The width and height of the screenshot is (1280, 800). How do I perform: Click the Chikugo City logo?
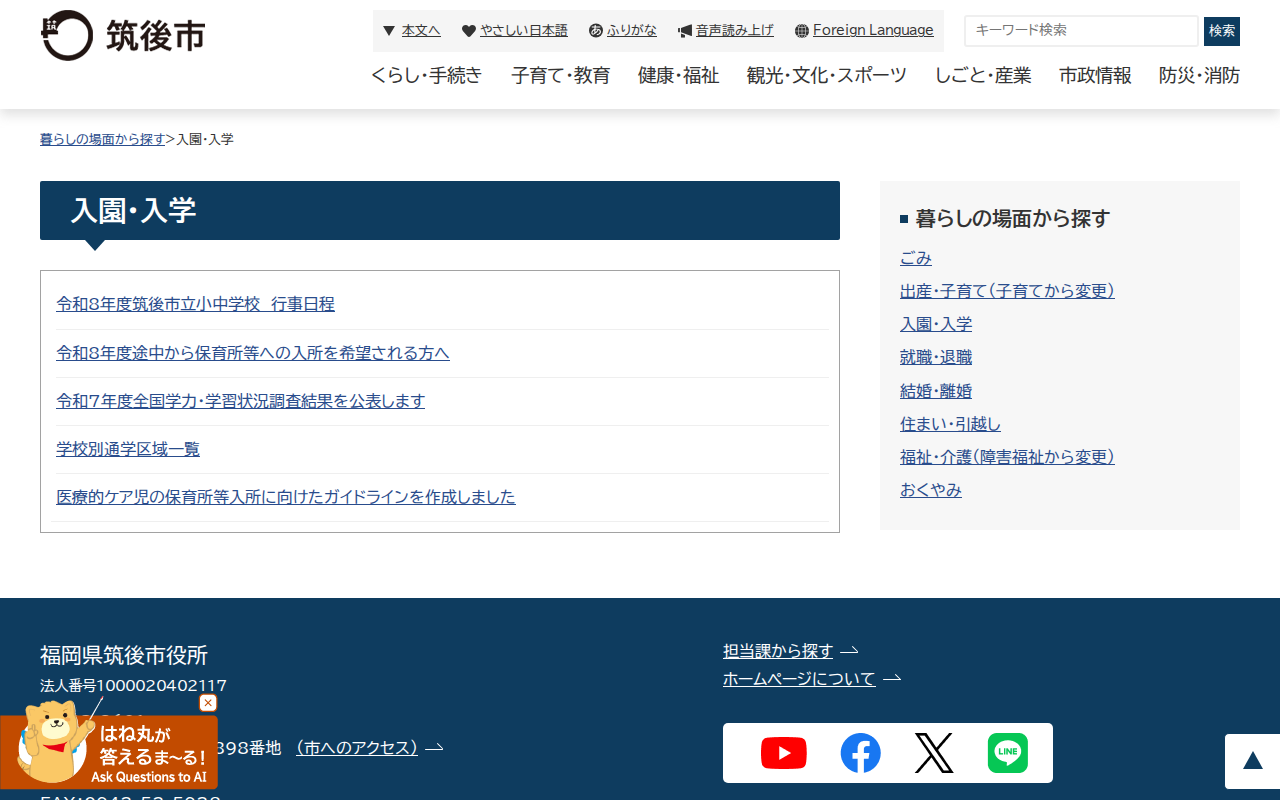(x=123, y=35)
